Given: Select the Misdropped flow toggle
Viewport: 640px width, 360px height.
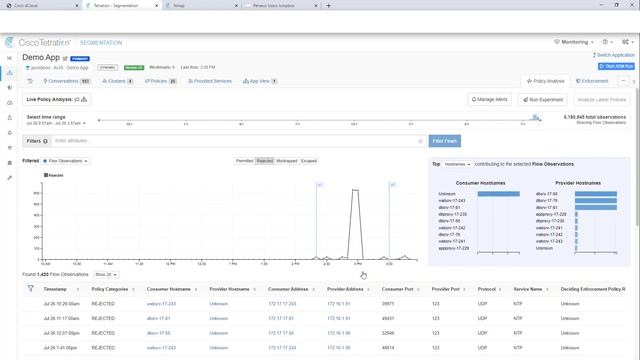Looking at the screenshot, I should click(287, 161).
